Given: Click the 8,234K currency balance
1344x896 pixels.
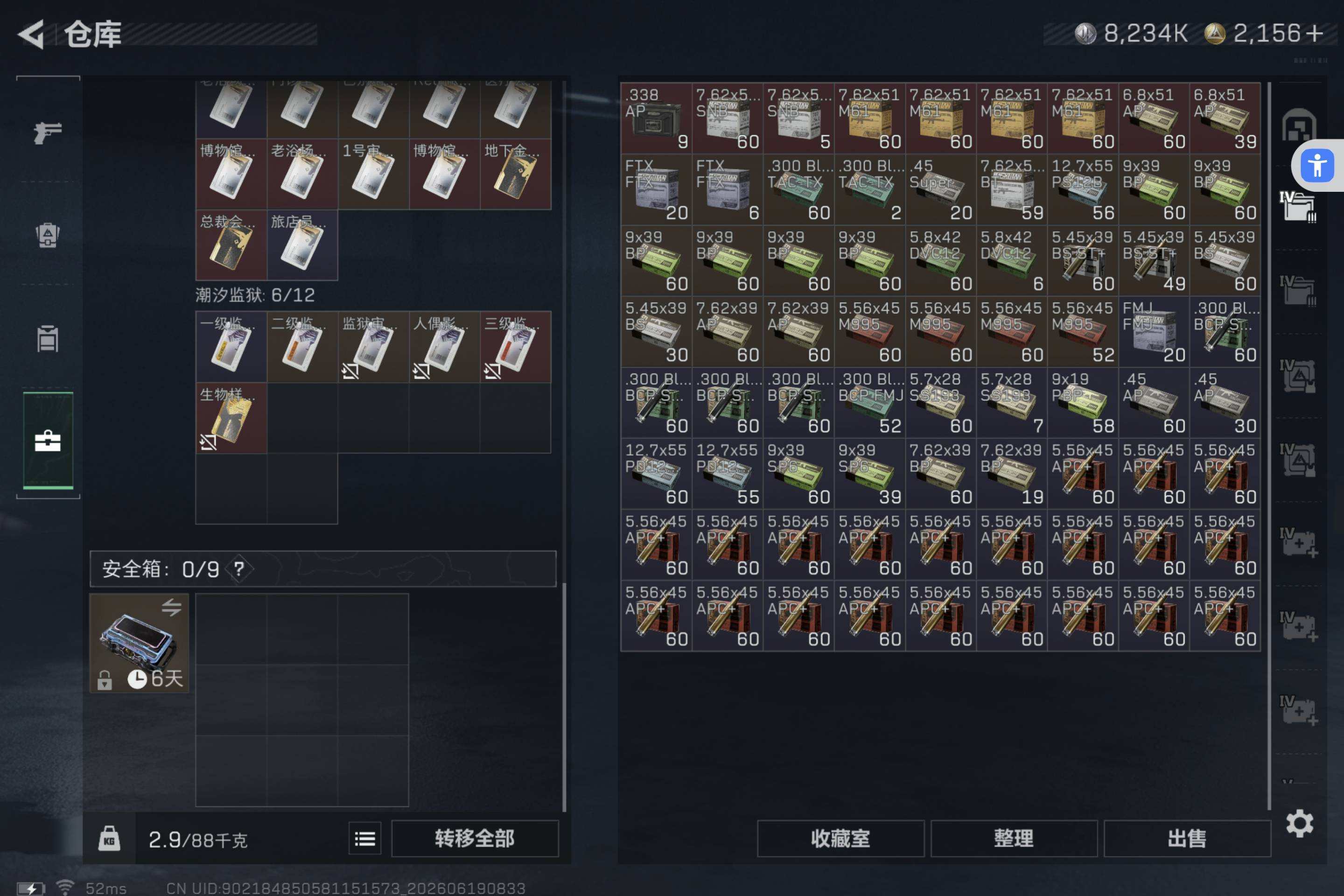Looking at the screenshot, I should point(1131,33).
